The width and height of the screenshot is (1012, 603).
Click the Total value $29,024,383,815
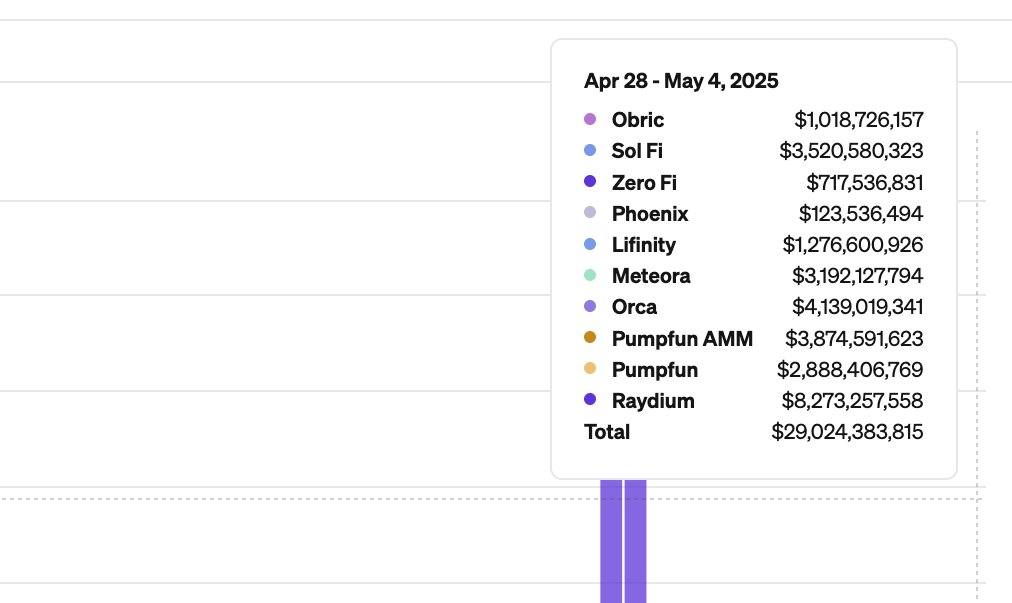[847, 432]
